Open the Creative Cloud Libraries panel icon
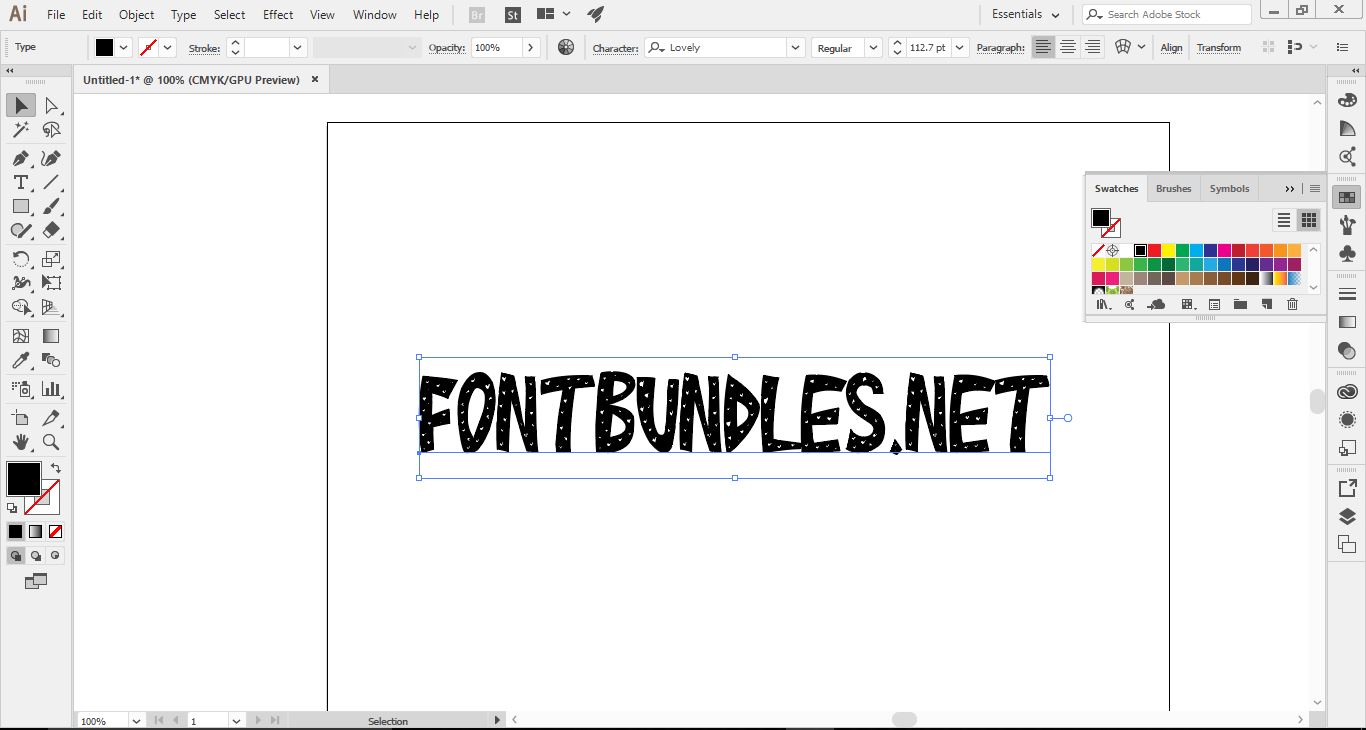This screenshot has height=730, width=1366. click(1347, 391)
